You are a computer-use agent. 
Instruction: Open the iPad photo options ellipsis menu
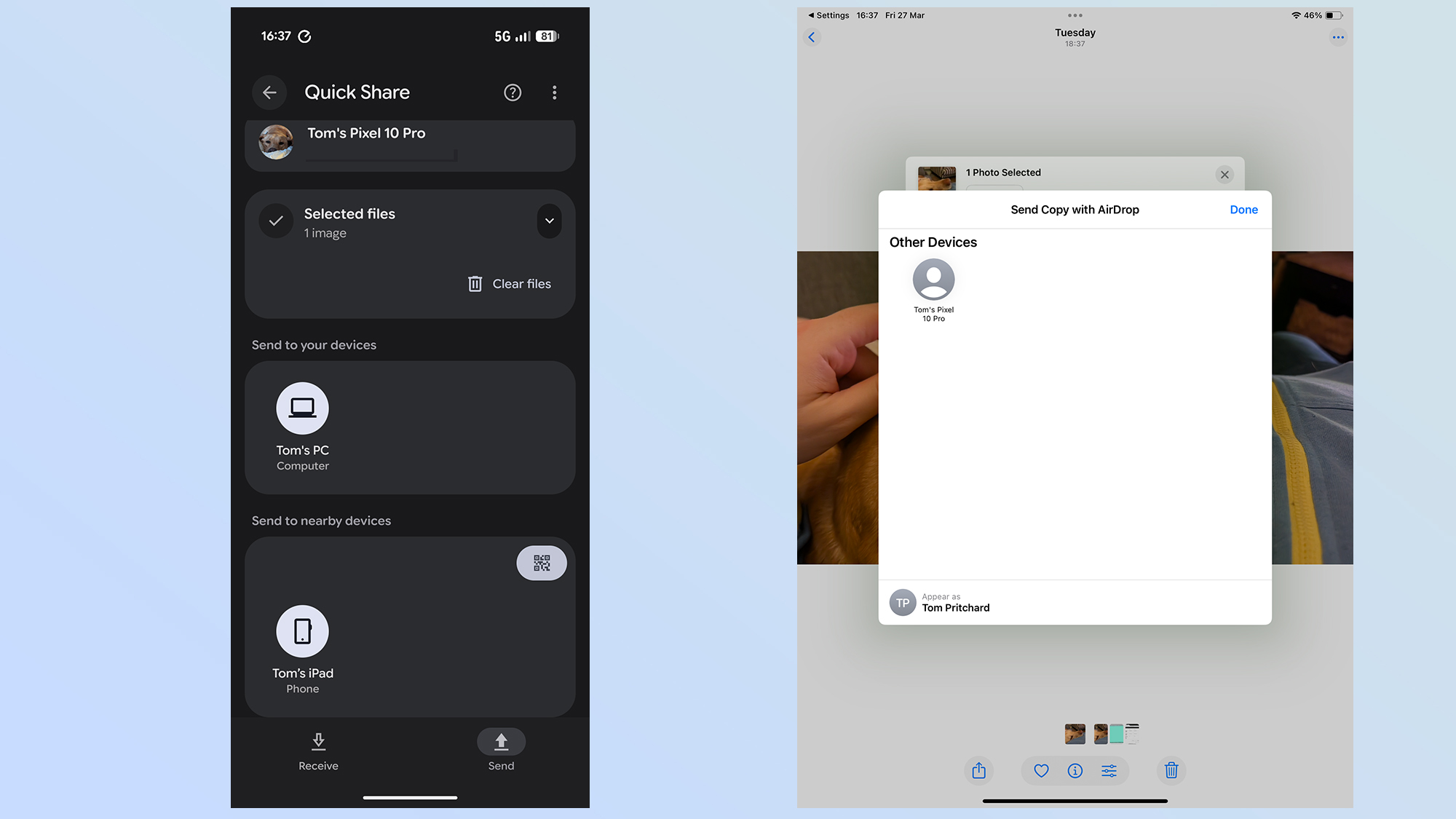click(x=1338, y=37)
